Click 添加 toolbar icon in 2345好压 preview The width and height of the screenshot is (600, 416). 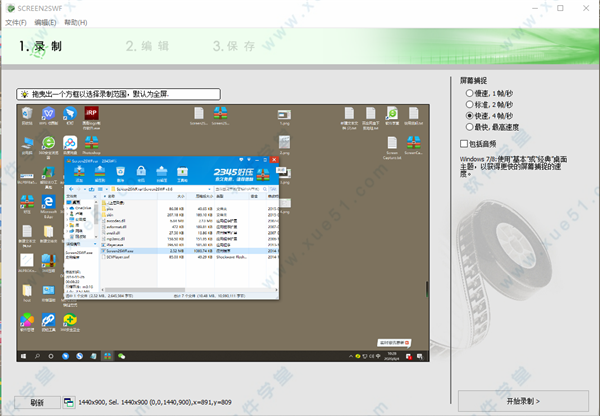pos(79,174)
